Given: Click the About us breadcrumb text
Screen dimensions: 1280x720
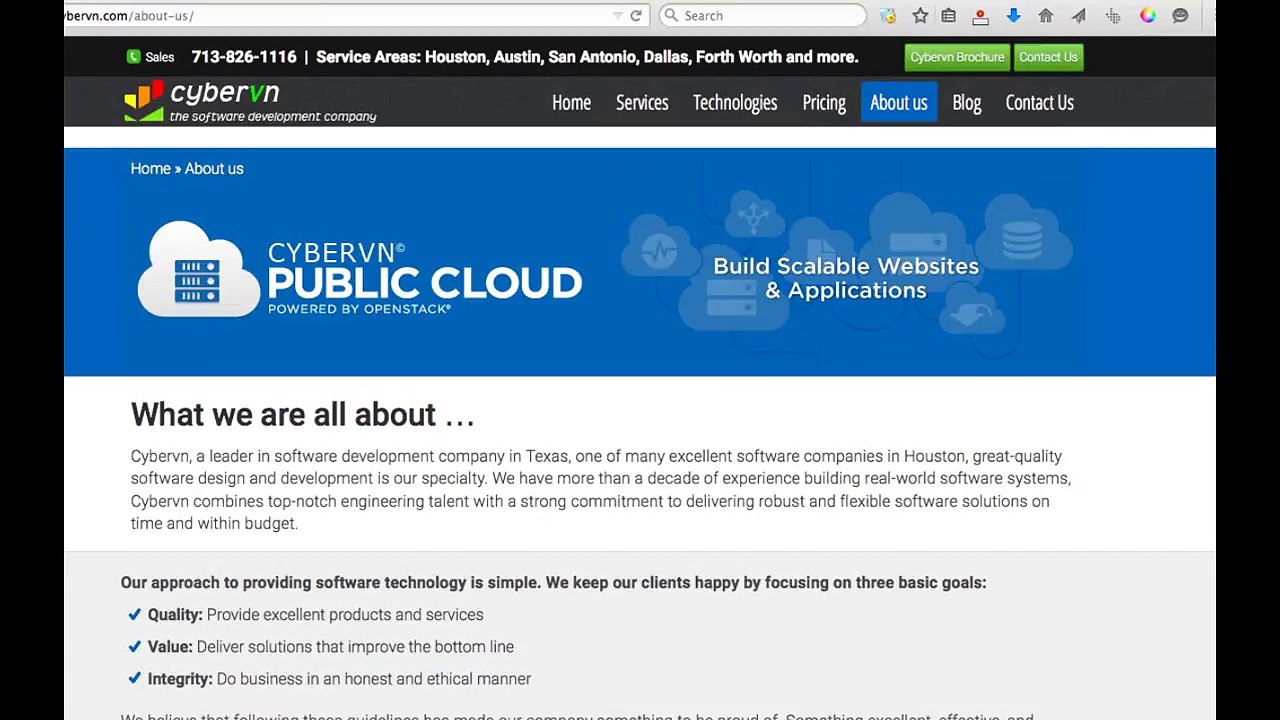Looking at the screenshot, I should (x=214, y=168).
